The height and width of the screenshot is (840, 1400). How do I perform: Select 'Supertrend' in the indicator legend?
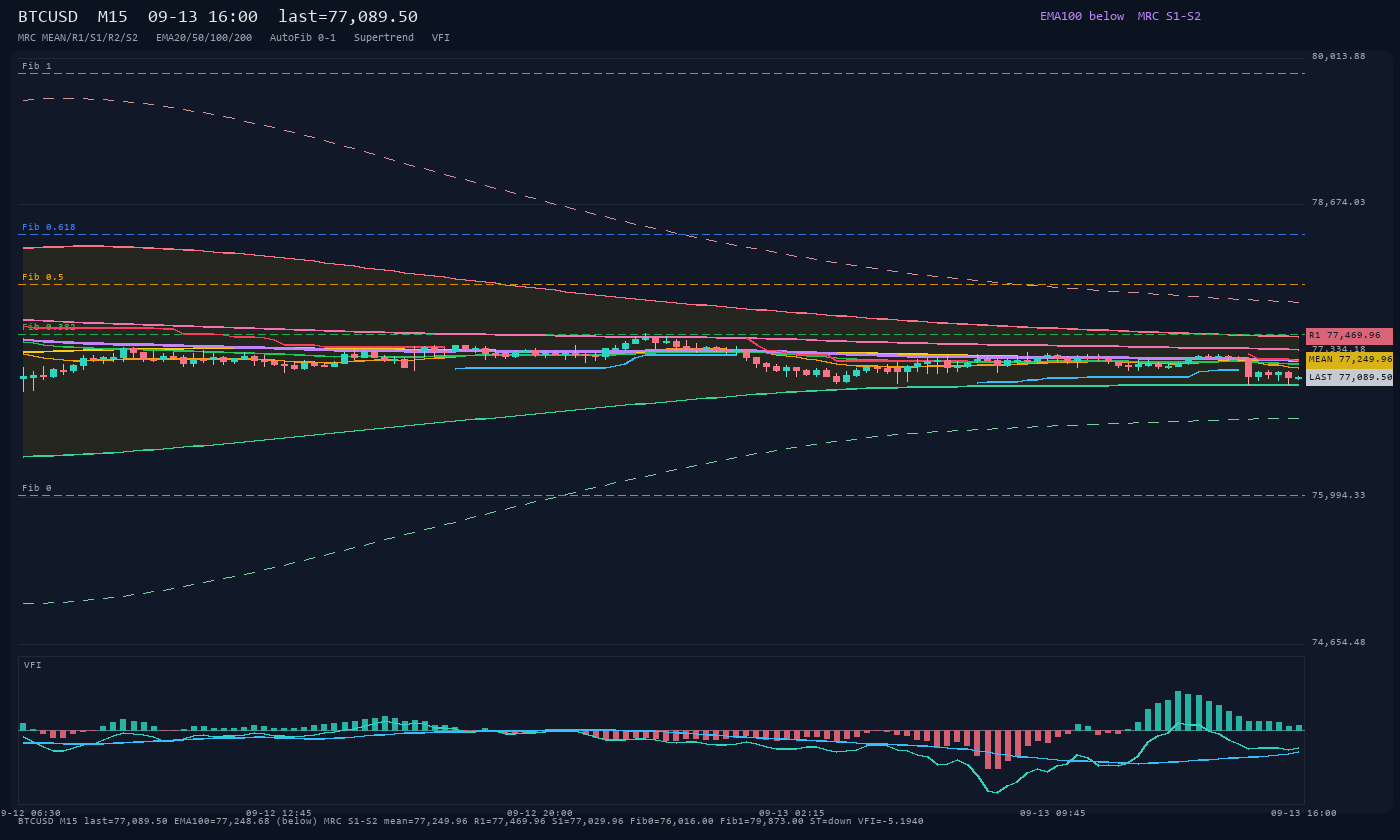pyautogui.click(x=384, y=37)
